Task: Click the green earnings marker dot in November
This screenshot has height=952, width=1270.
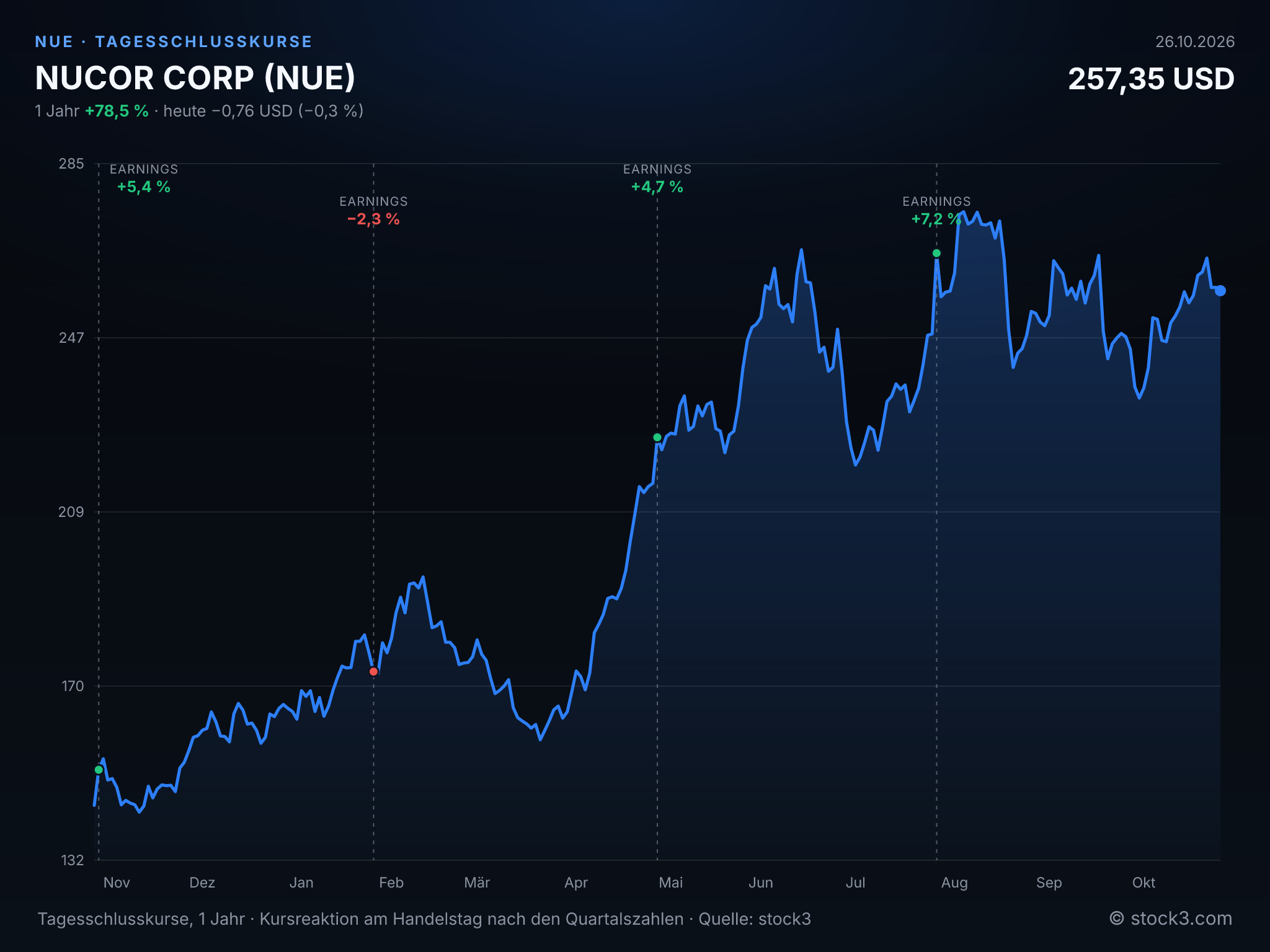Action: [x=99, y=770]
